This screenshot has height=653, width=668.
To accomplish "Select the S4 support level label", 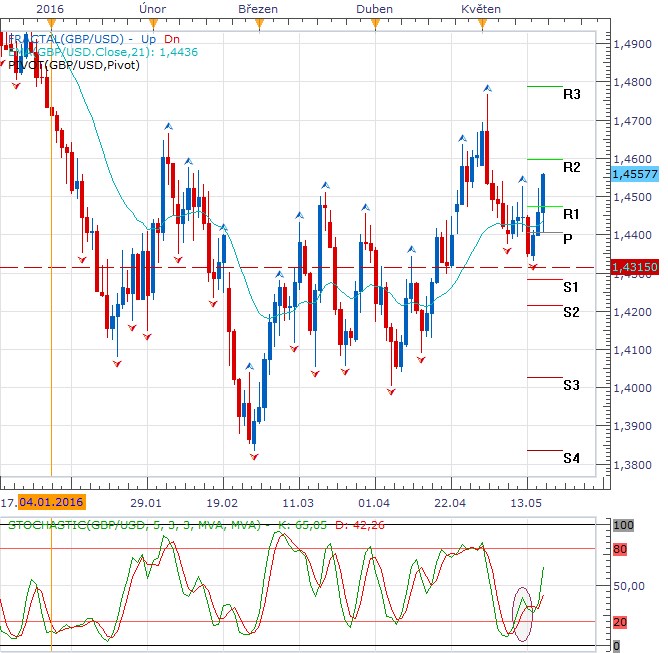I will point(570,459).
